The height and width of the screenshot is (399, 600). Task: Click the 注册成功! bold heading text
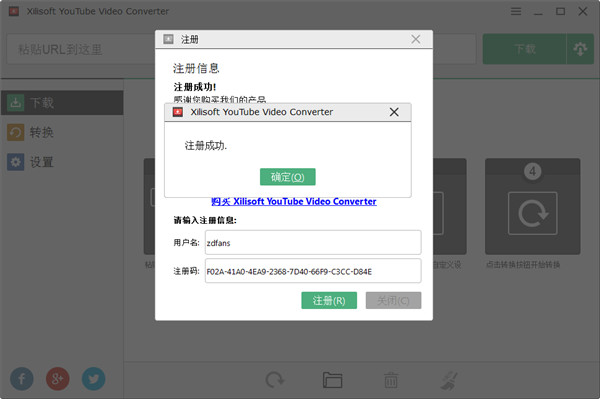[x=195, y=87]
